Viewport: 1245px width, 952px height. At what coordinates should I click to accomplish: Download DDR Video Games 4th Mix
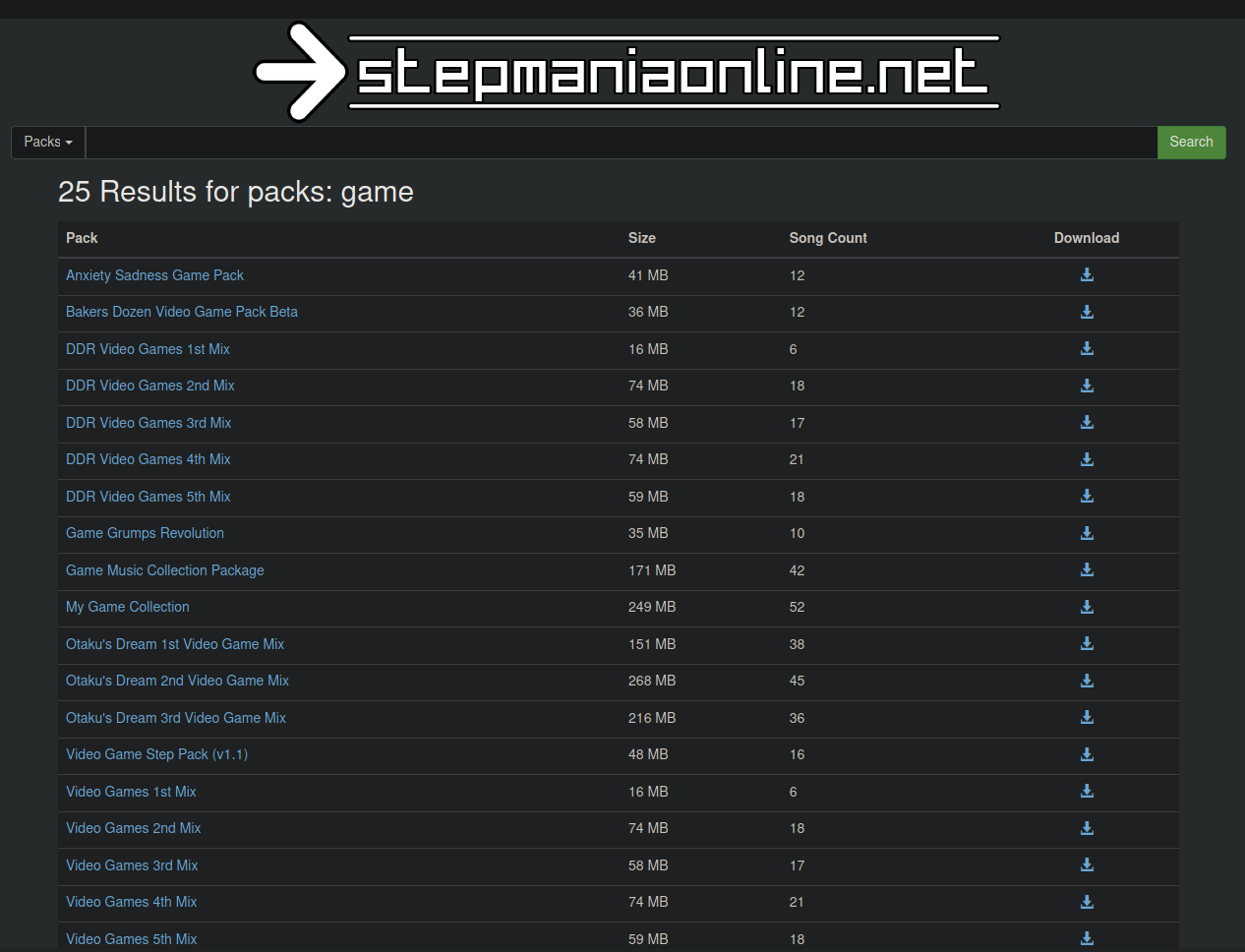(x=1087, y=459)
